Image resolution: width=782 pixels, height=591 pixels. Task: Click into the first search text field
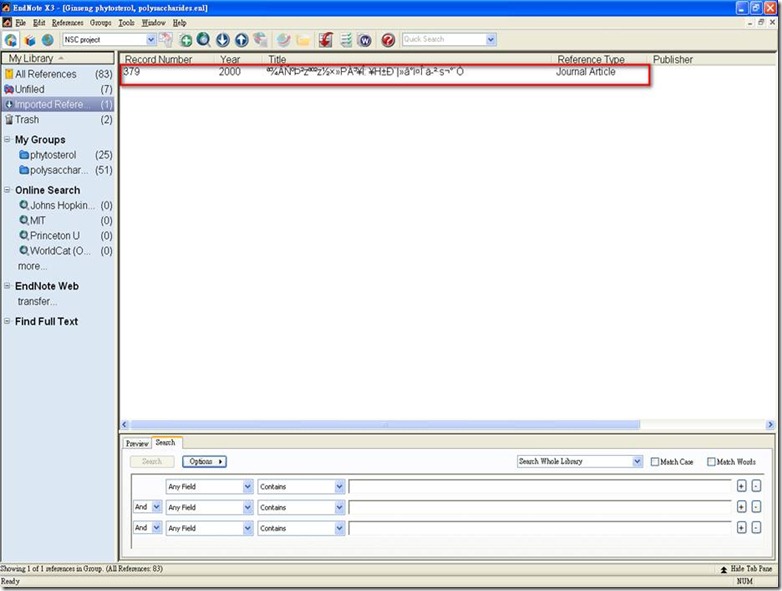(540, 487)
